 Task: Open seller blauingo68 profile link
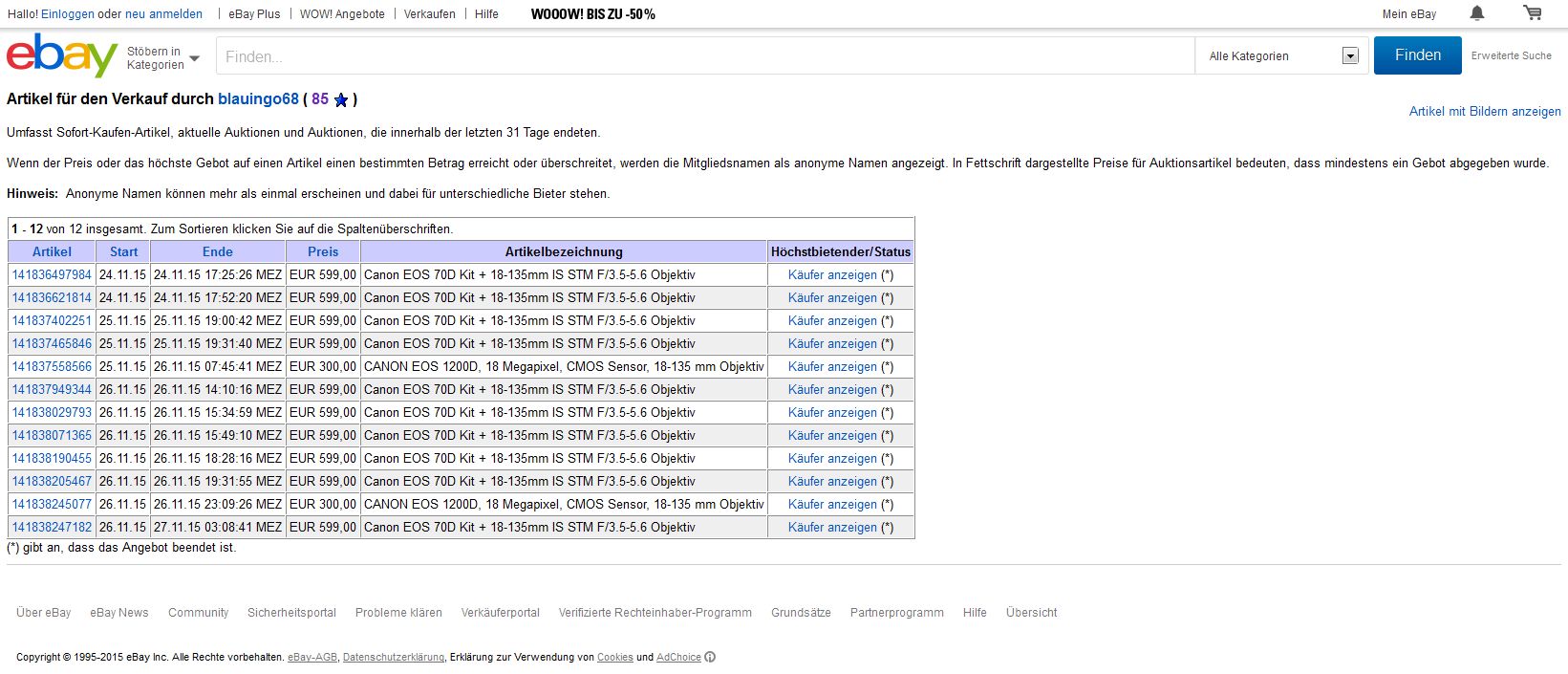[x=258, y=98]
